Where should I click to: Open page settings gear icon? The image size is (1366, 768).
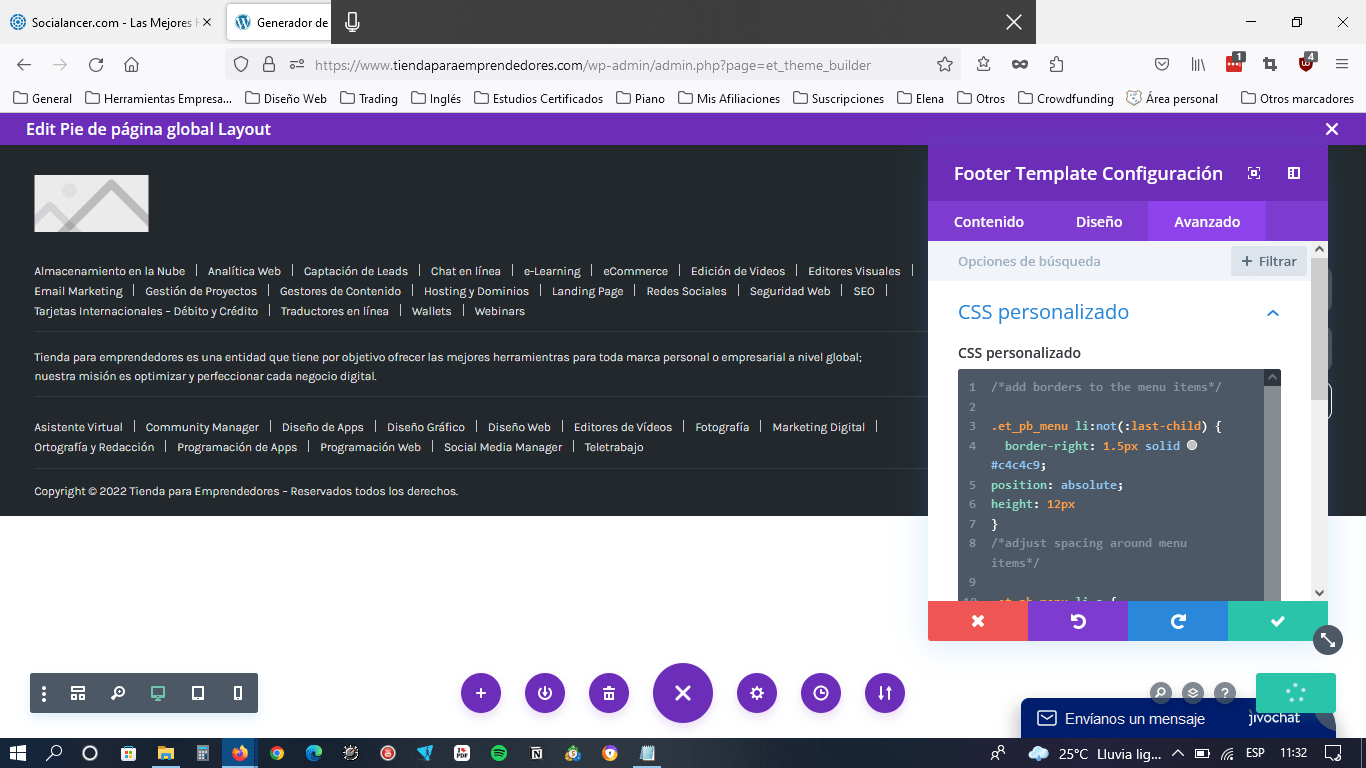coord(757,693)
